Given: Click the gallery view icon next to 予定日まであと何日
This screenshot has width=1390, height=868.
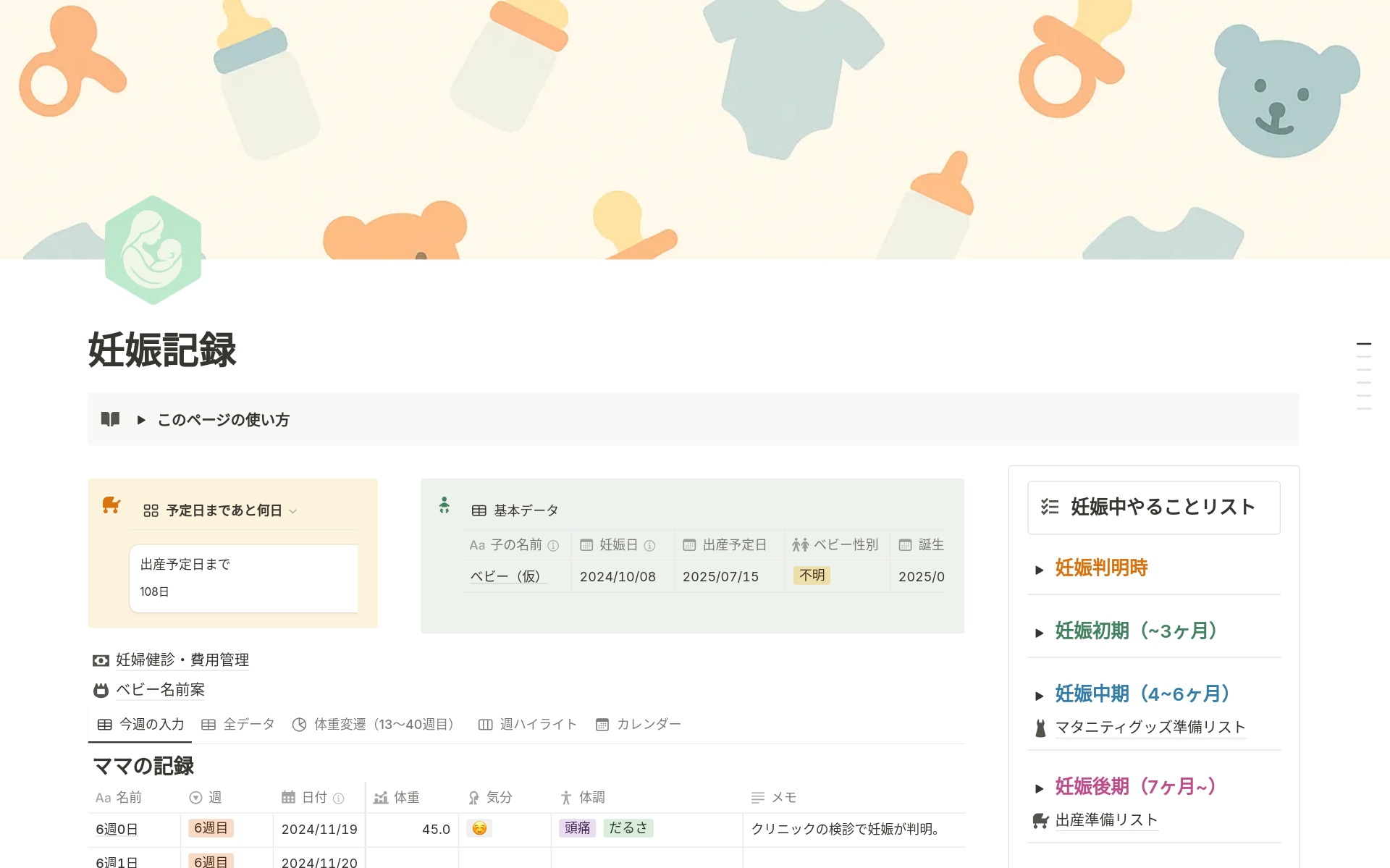Looking at the screenshot, I should click(x=151, y=511).
